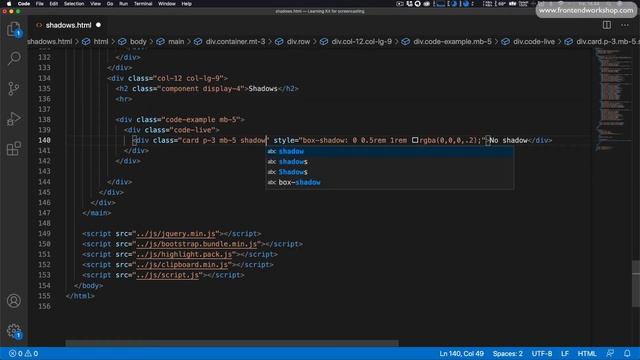Open the Selection menu
640x360 pixels.
click(74, 4)
